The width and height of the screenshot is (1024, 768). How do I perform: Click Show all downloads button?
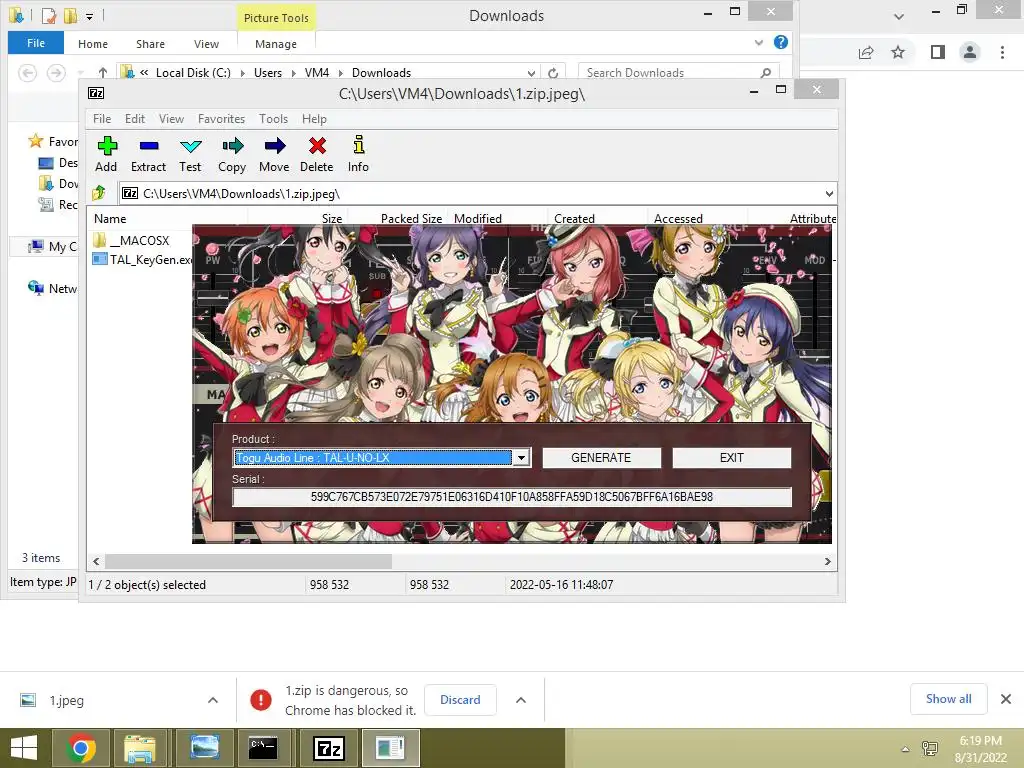tap(948, 699)
